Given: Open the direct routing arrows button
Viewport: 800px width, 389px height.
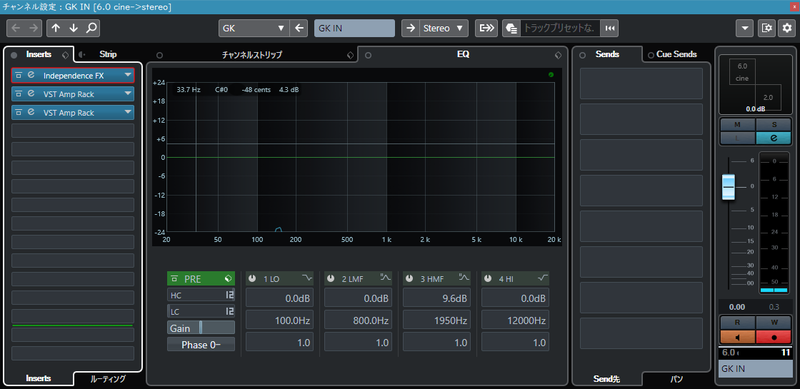Looking at the screenshot, I should coord(486,29).
